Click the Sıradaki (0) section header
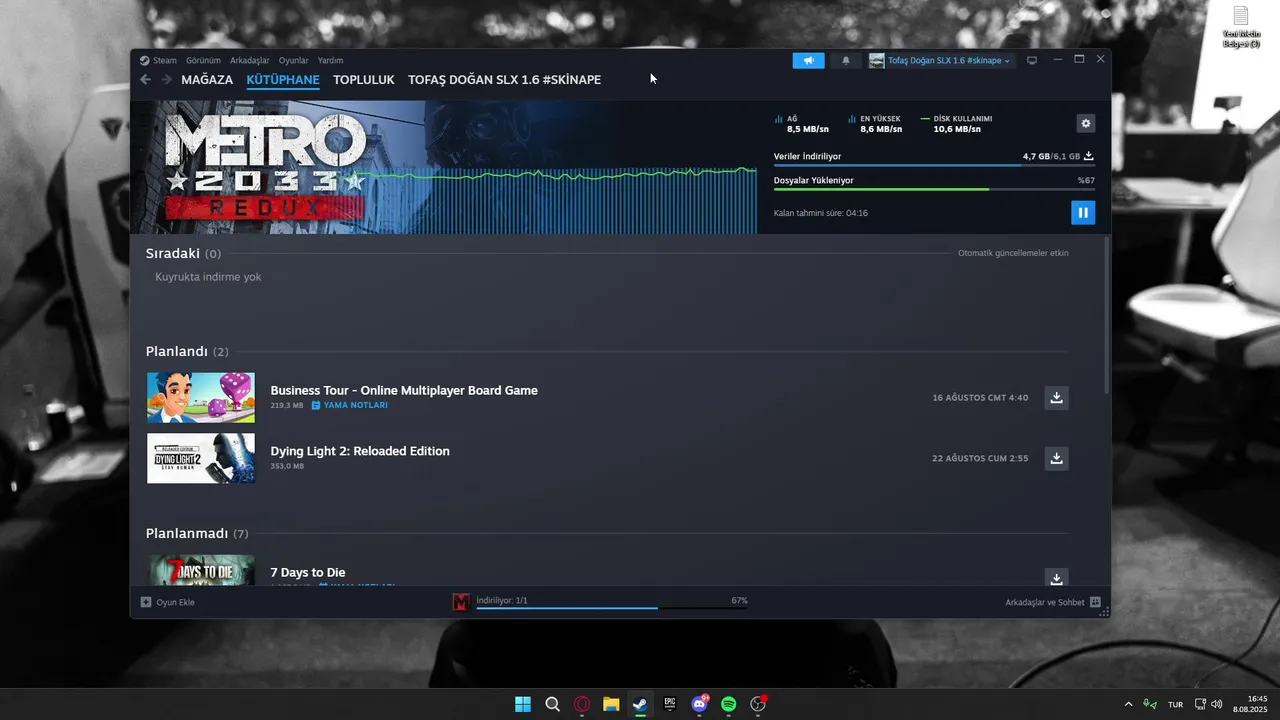1280x720 pixels. (183, 254)
